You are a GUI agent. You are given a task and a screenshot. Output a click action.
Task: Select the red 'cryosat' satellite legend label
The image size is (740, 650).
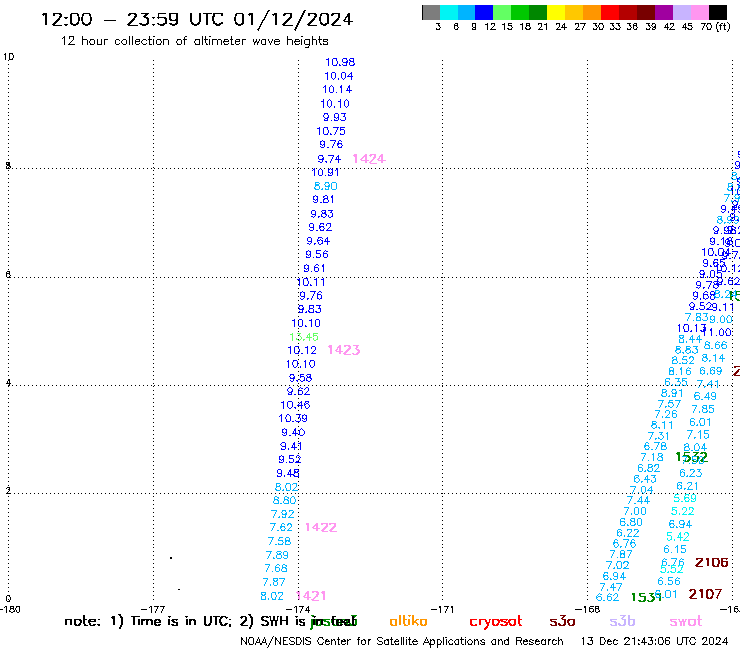pos(496,621)
